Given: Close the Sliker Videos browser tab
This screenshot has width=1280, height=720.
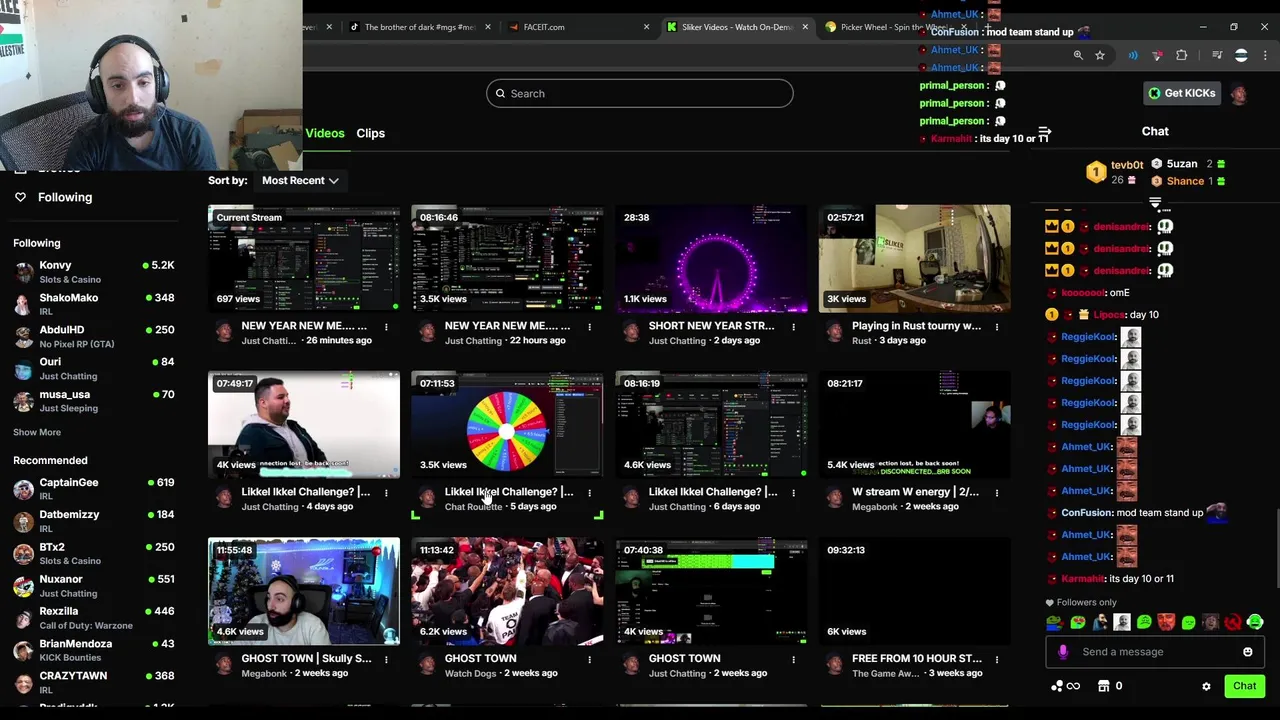Looking at the screenshot, I should pyautogui.click(x=805, y=27).
